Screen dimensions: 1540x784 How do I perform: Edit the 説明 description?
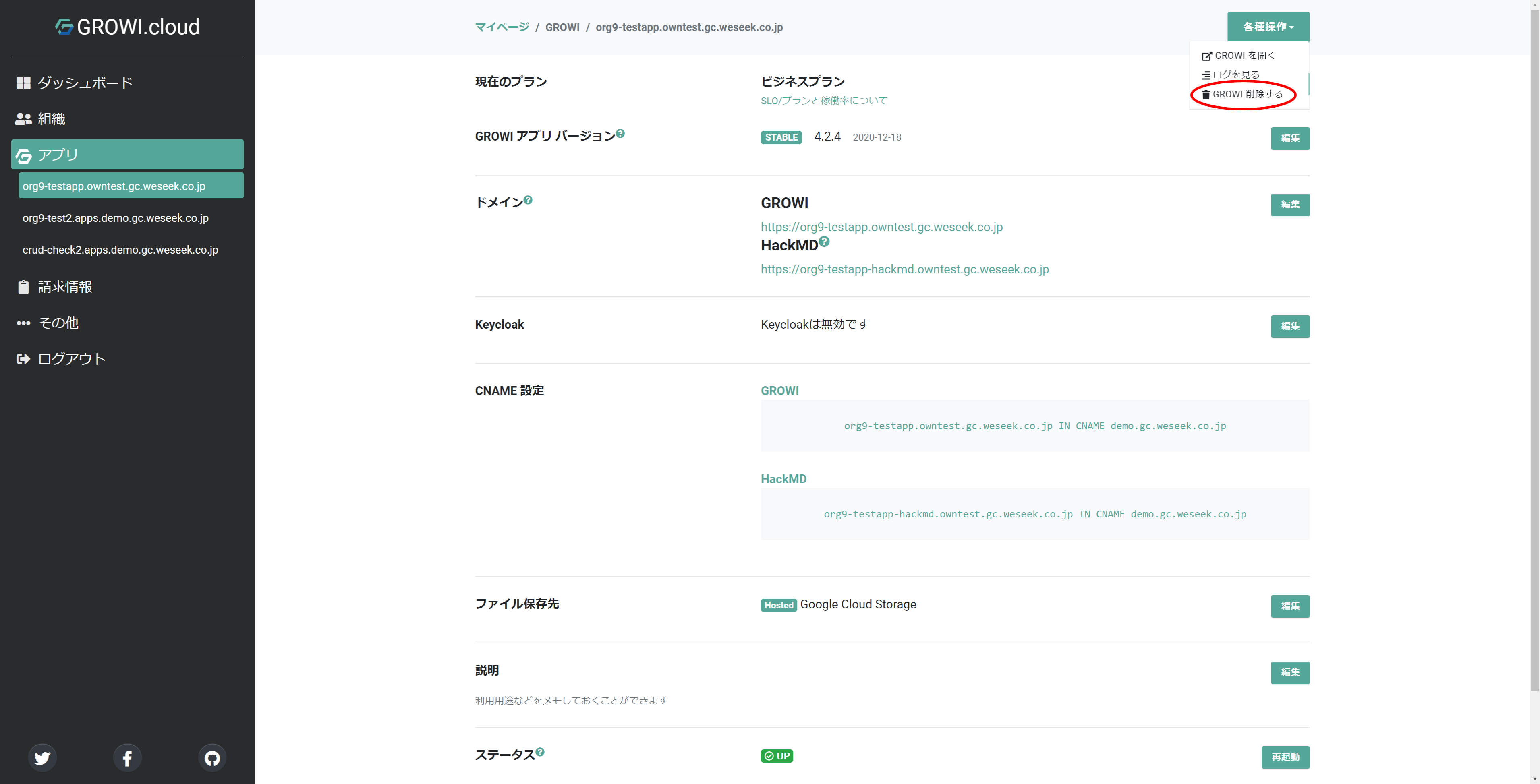1290,672
